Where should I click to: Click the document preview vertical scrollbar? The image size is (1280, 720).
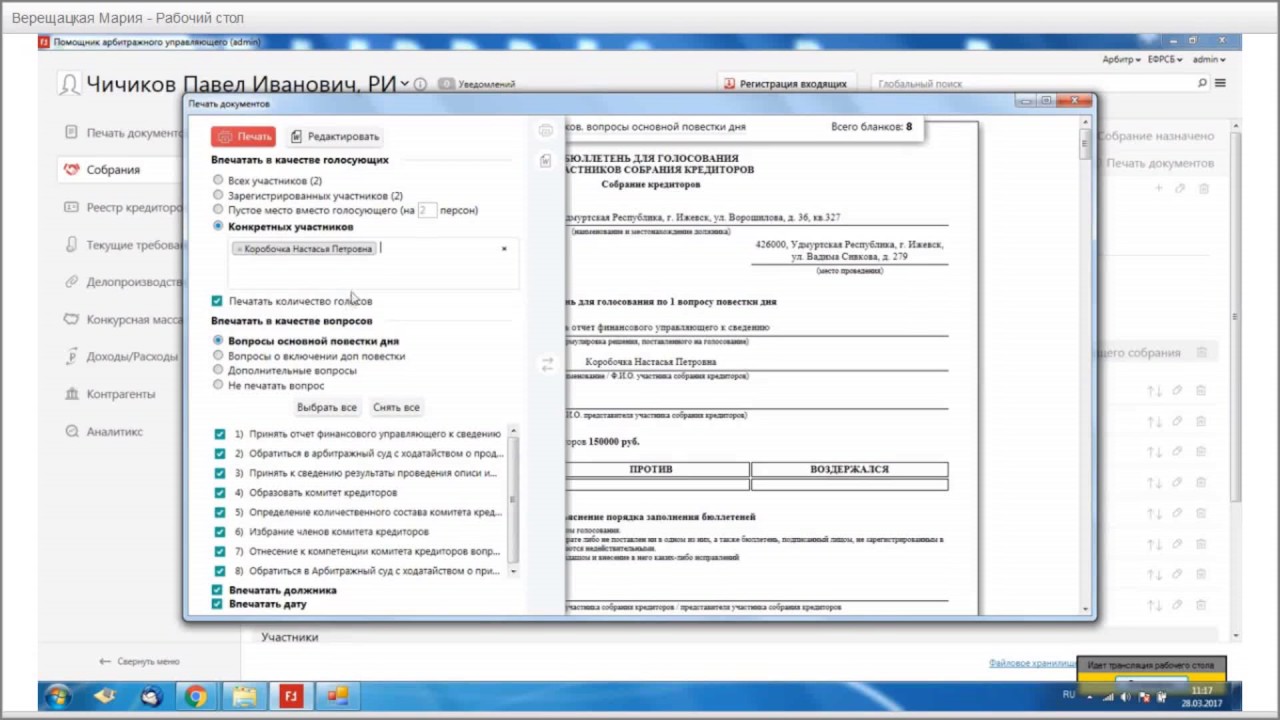tap(1085, 145)
